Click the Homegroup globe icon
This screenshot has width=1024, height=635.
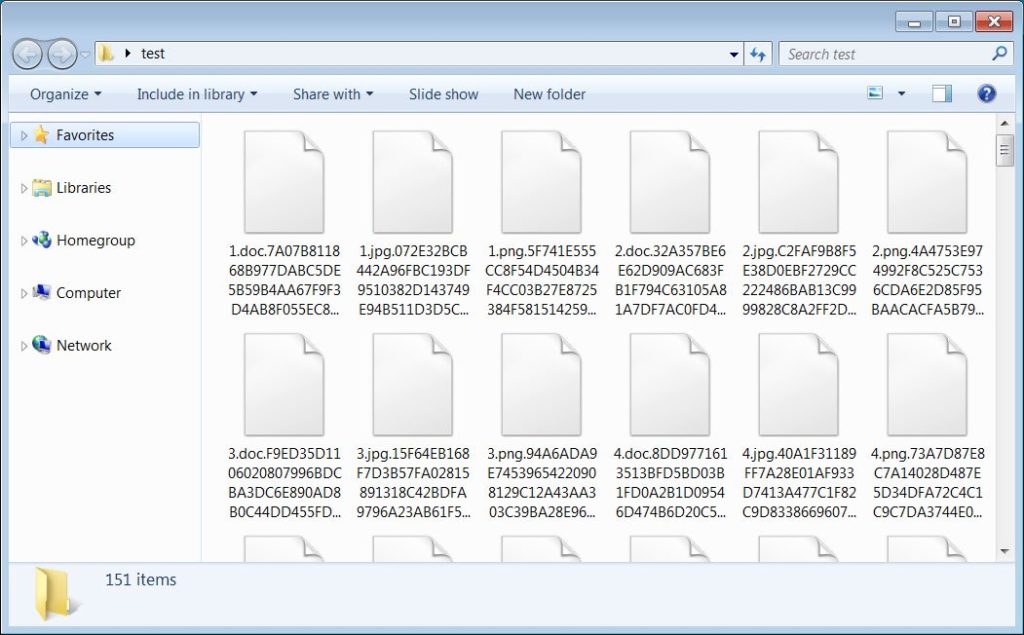point(41,240)
